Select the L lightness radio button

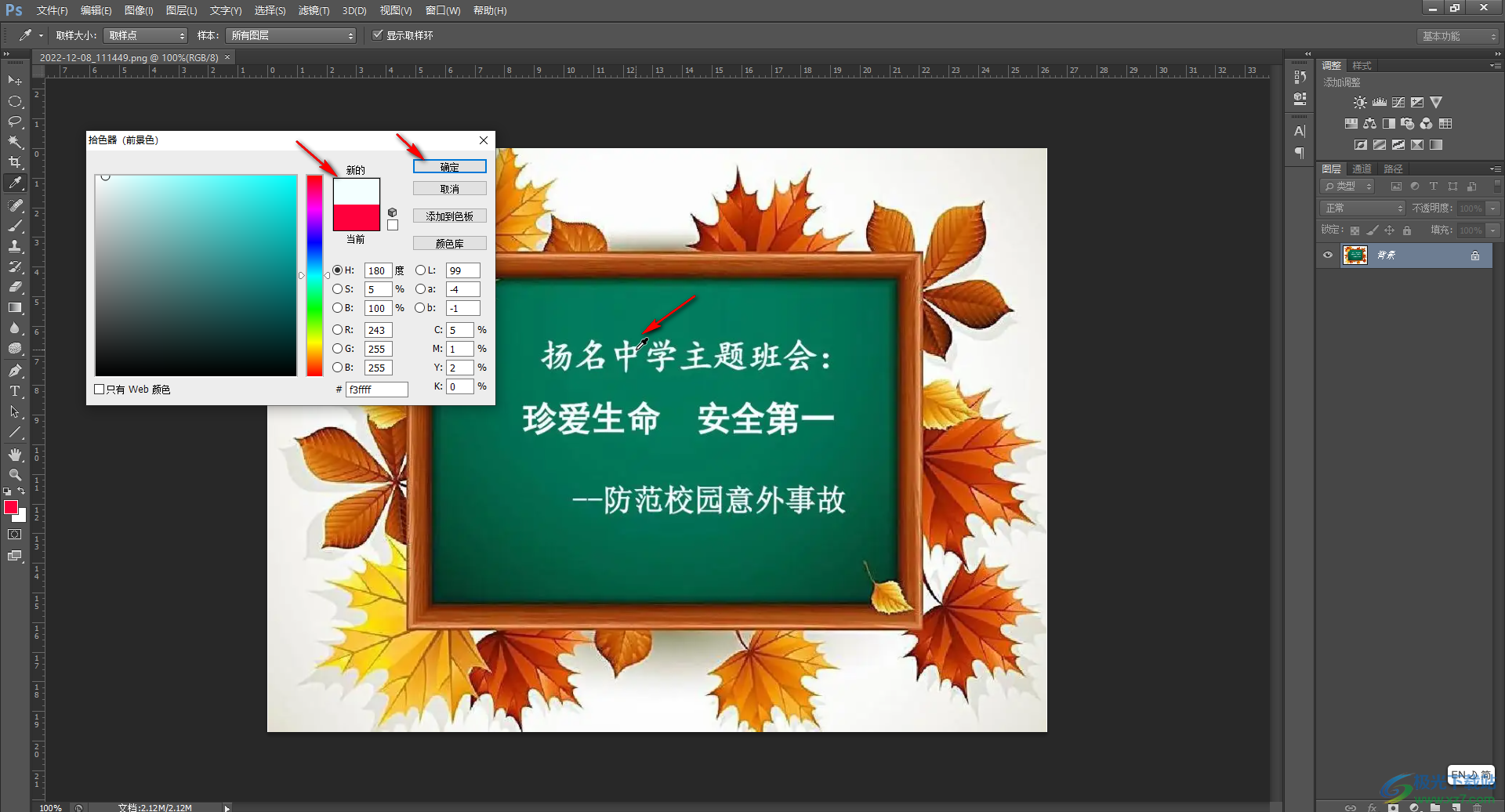click(x=420, y=270)
